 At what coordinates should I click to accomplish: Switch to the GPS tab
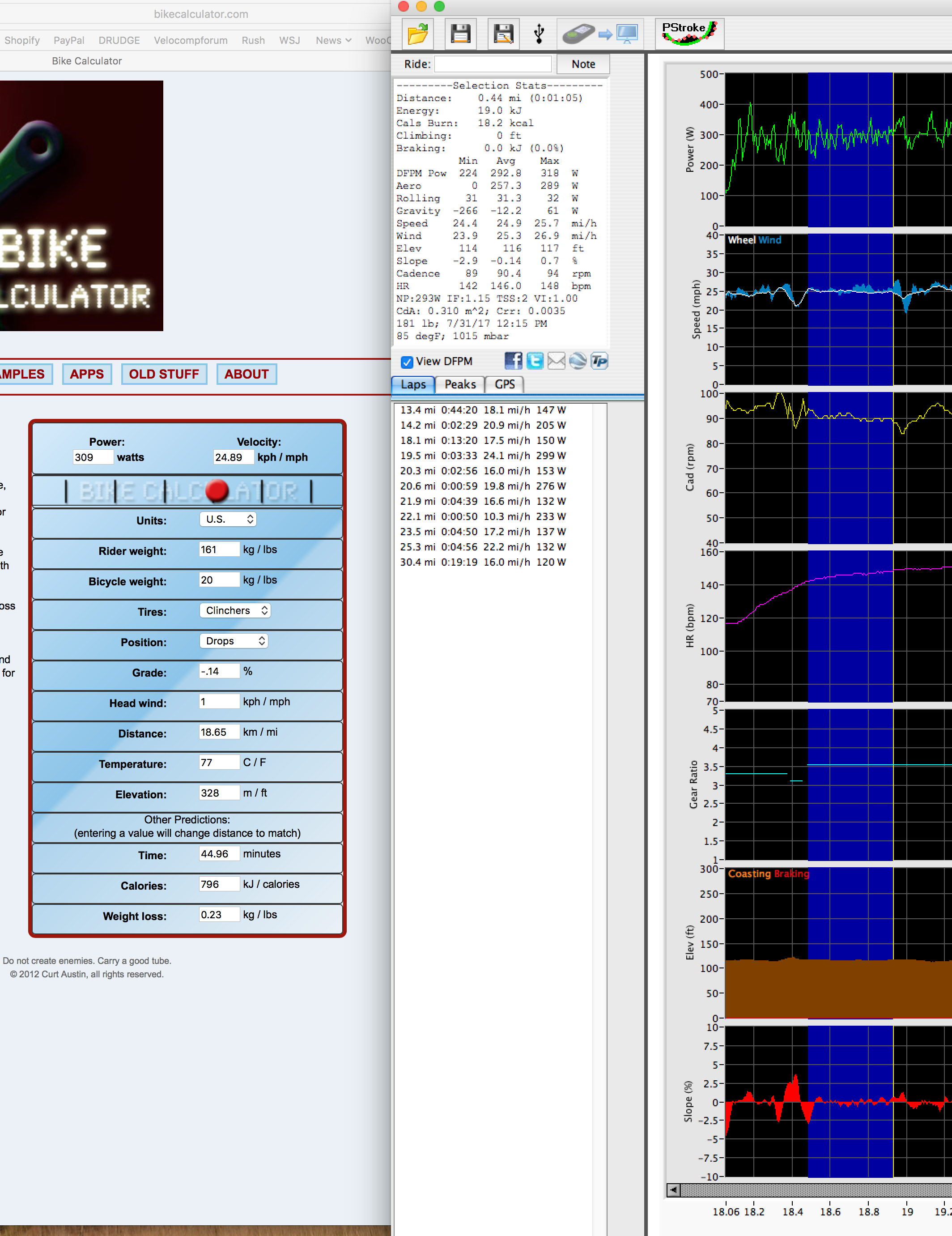[x=505, y=384]
